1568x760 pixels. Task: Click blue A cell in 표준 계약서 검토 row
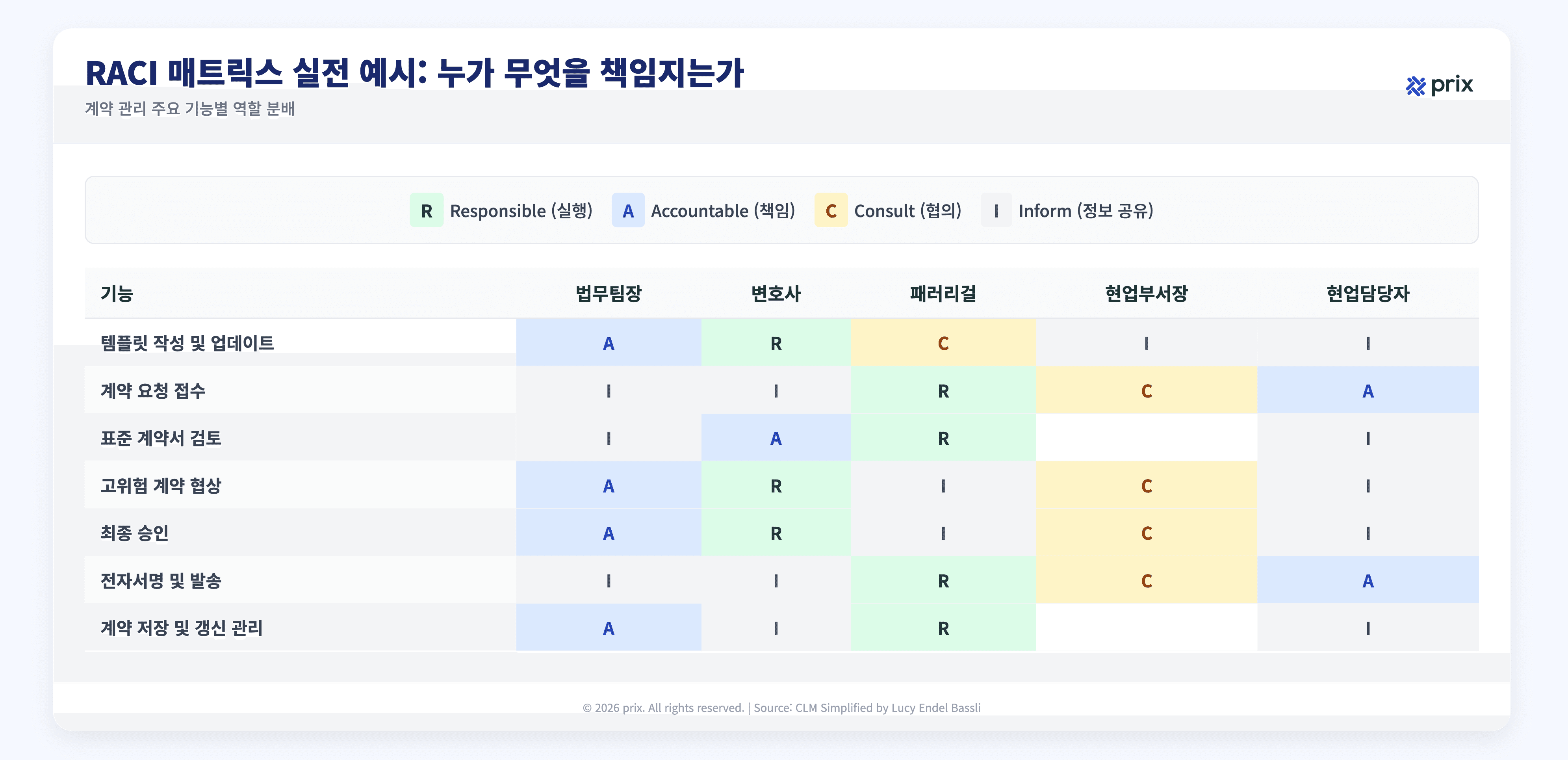point(776,439)
